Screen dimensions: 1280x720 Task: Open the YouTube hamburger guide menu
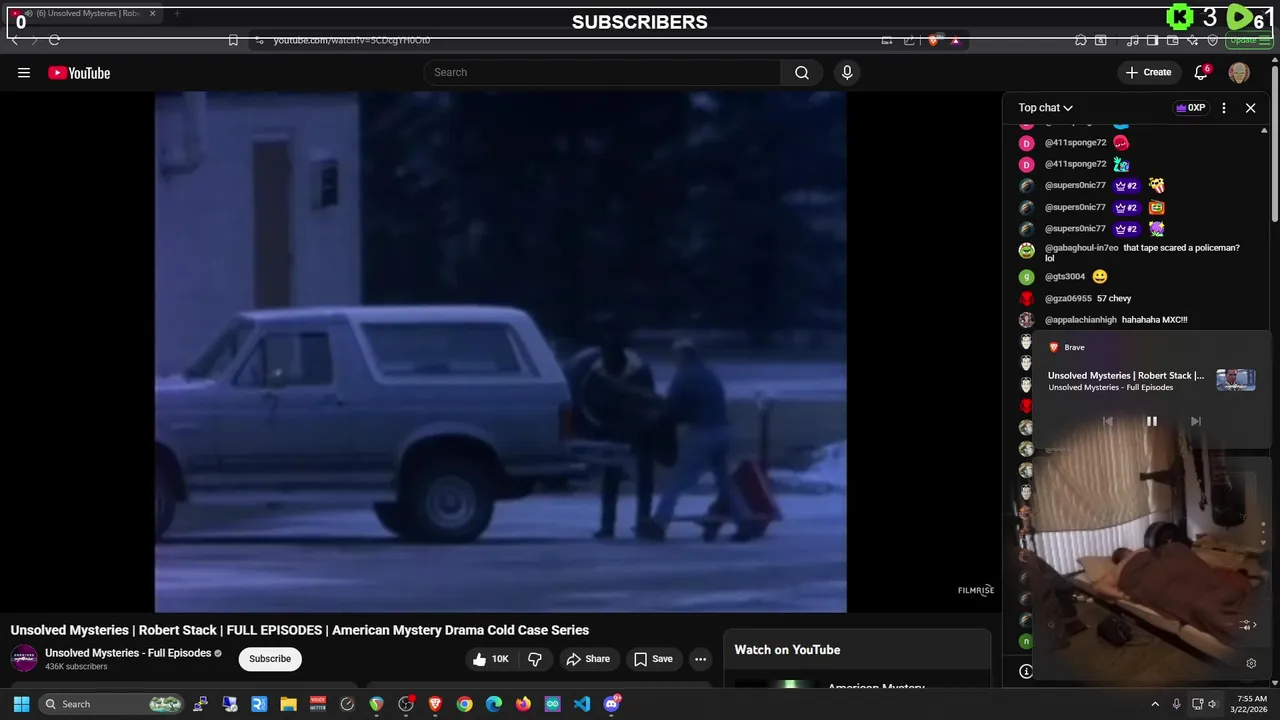pos(24,72)
